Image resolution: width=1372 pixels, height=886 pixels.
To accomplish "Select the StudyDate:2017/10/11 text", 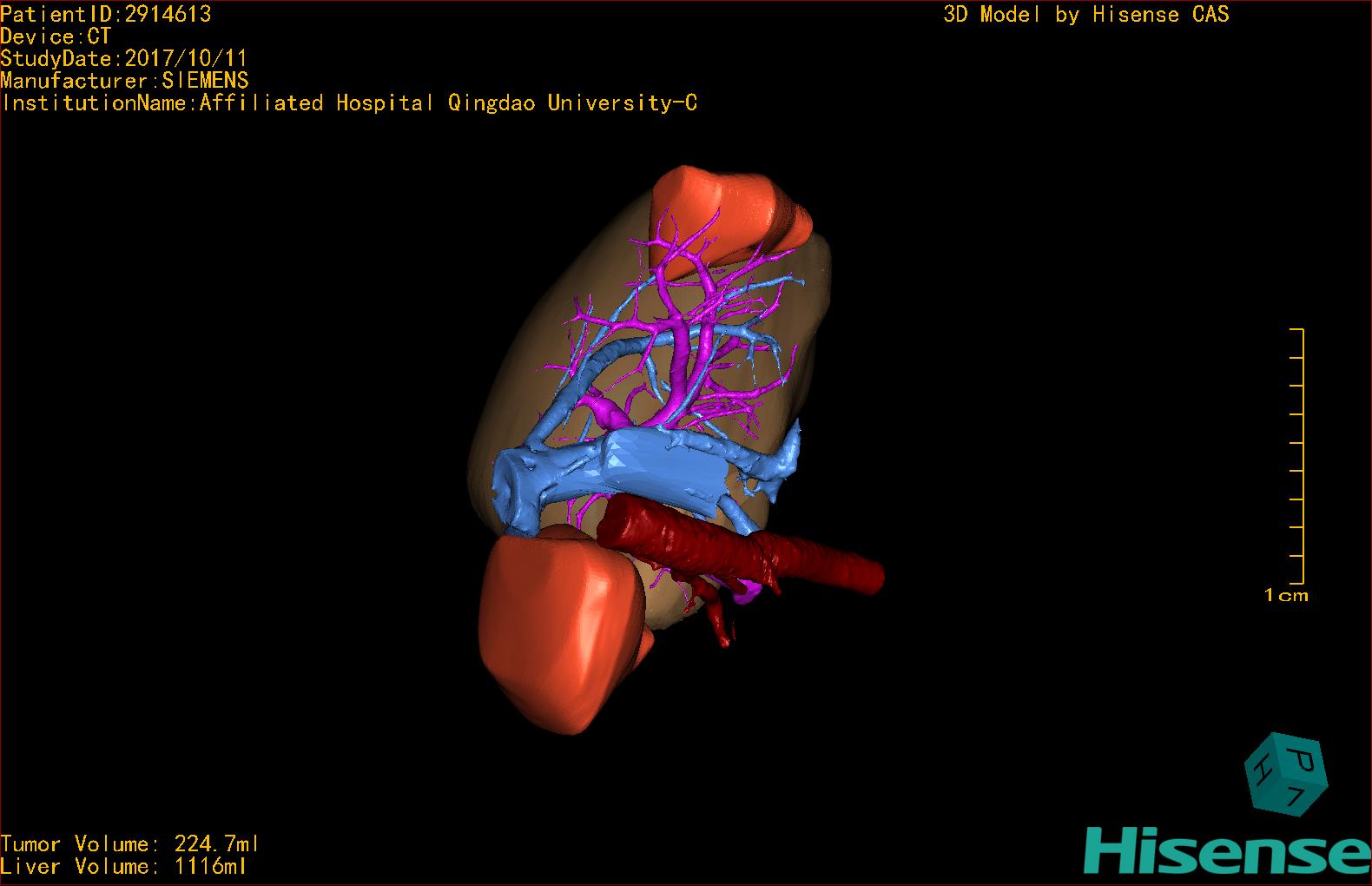I will tap(124, 59).
